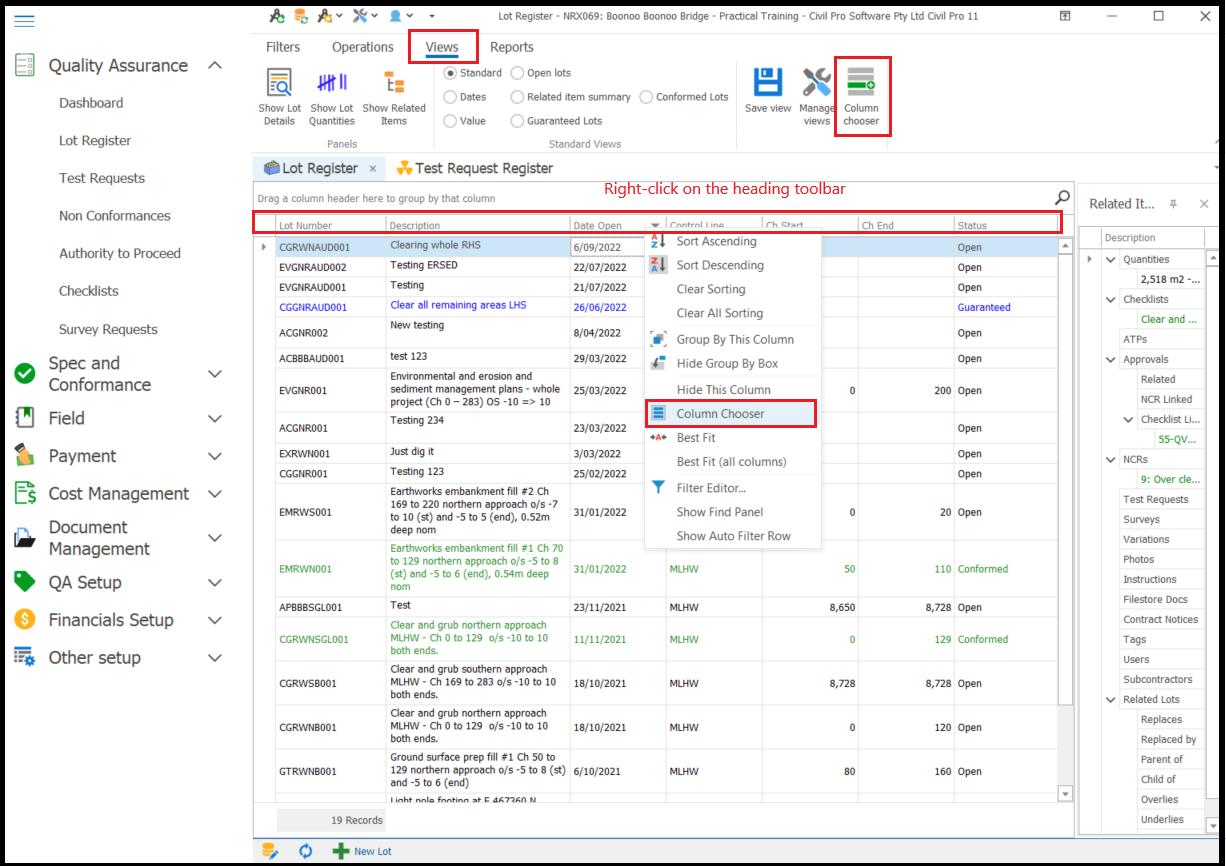Close the Lot Register tab
The height and width of the screenshot is (866, 1226).
[373, 169]
